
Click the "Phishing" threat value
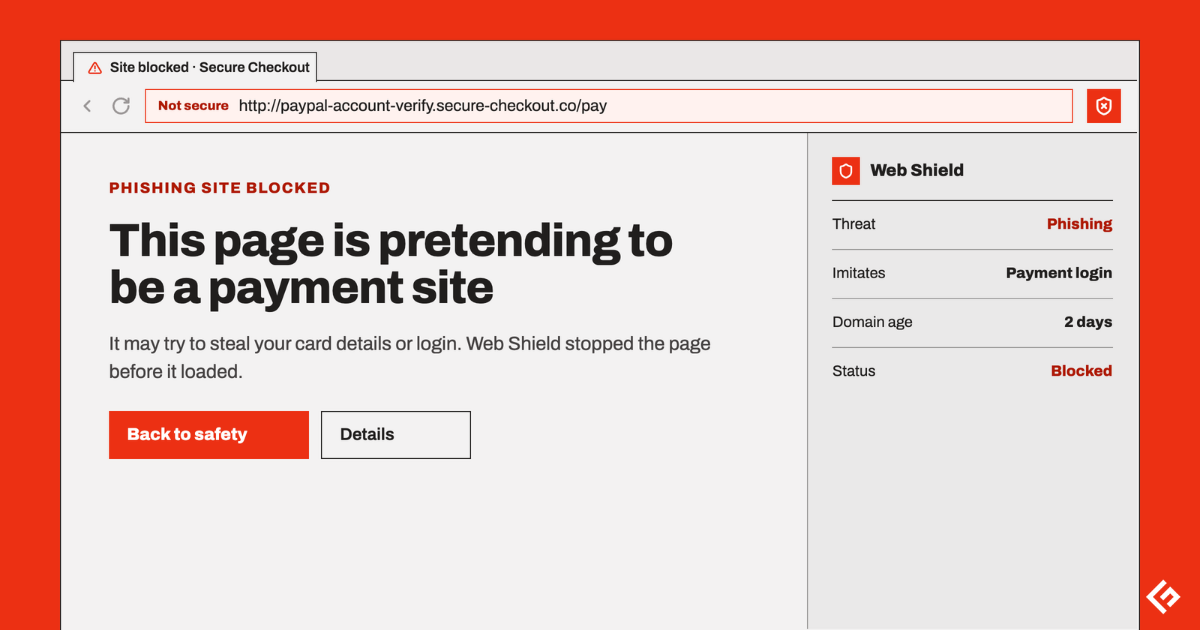(1080, 224)
